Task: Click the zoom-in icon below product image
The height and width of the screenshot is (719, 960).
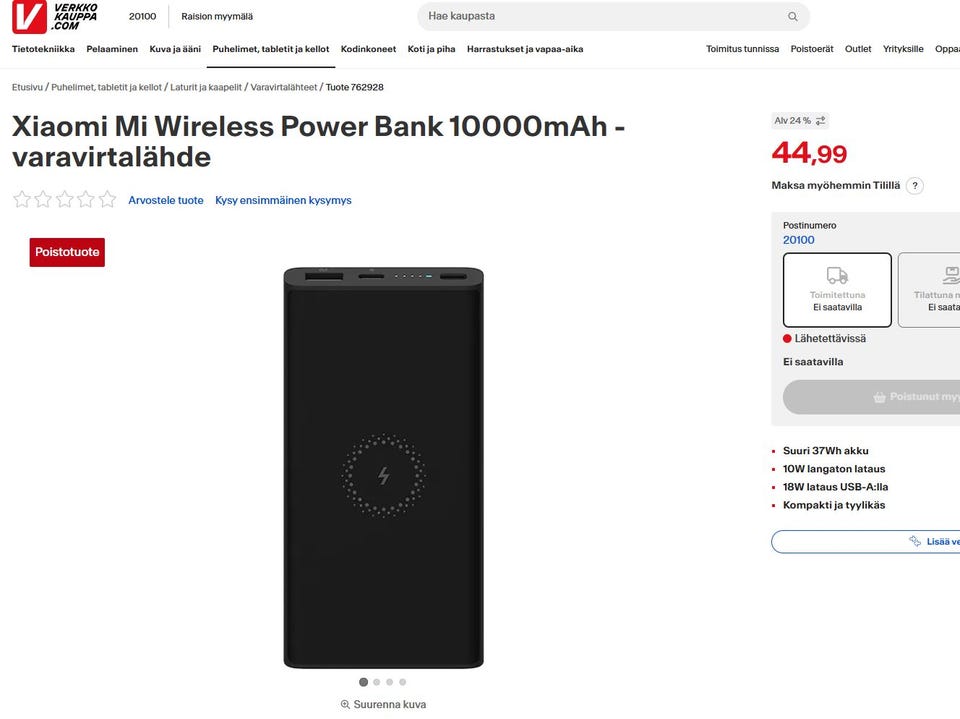Action: pyautogui.click(x=345, y=705)
